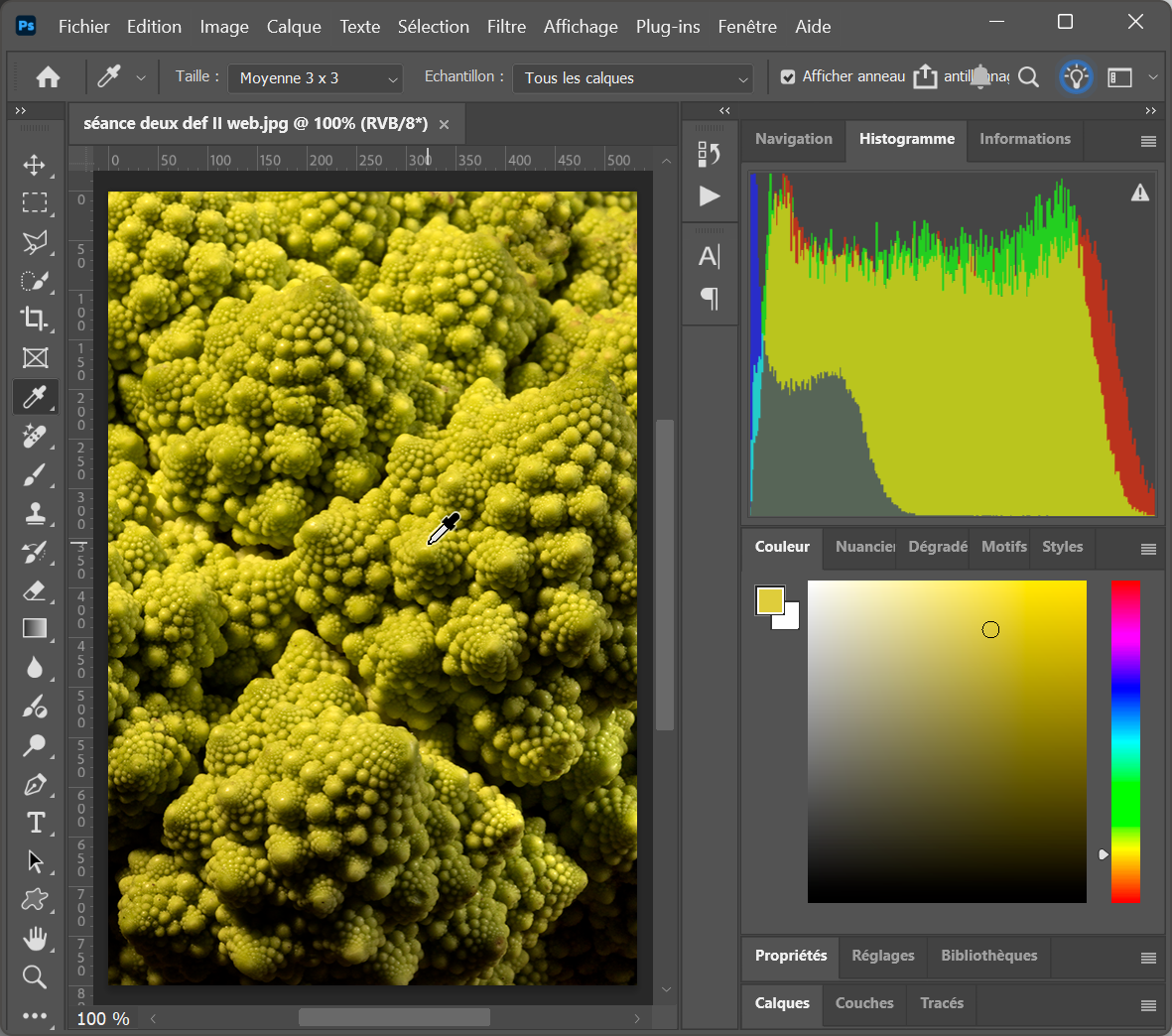Click the histogram cache warning triangle
Screen dimensions: 1172x1036
point(1140,194)
